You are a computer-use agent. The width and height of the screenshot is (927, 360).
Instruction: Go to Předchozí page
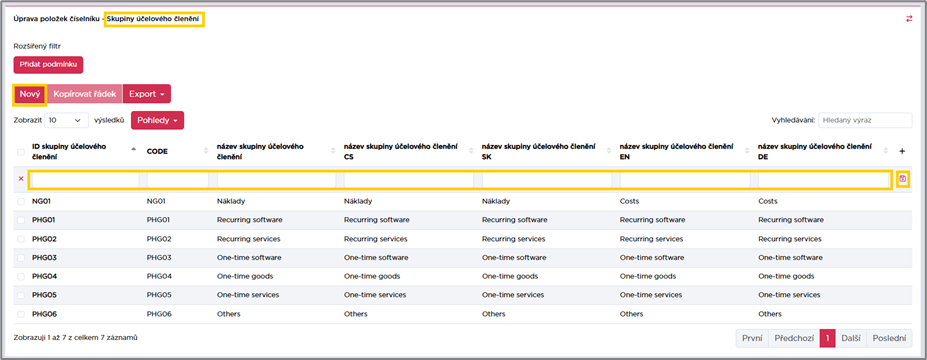tap(794, 339)
